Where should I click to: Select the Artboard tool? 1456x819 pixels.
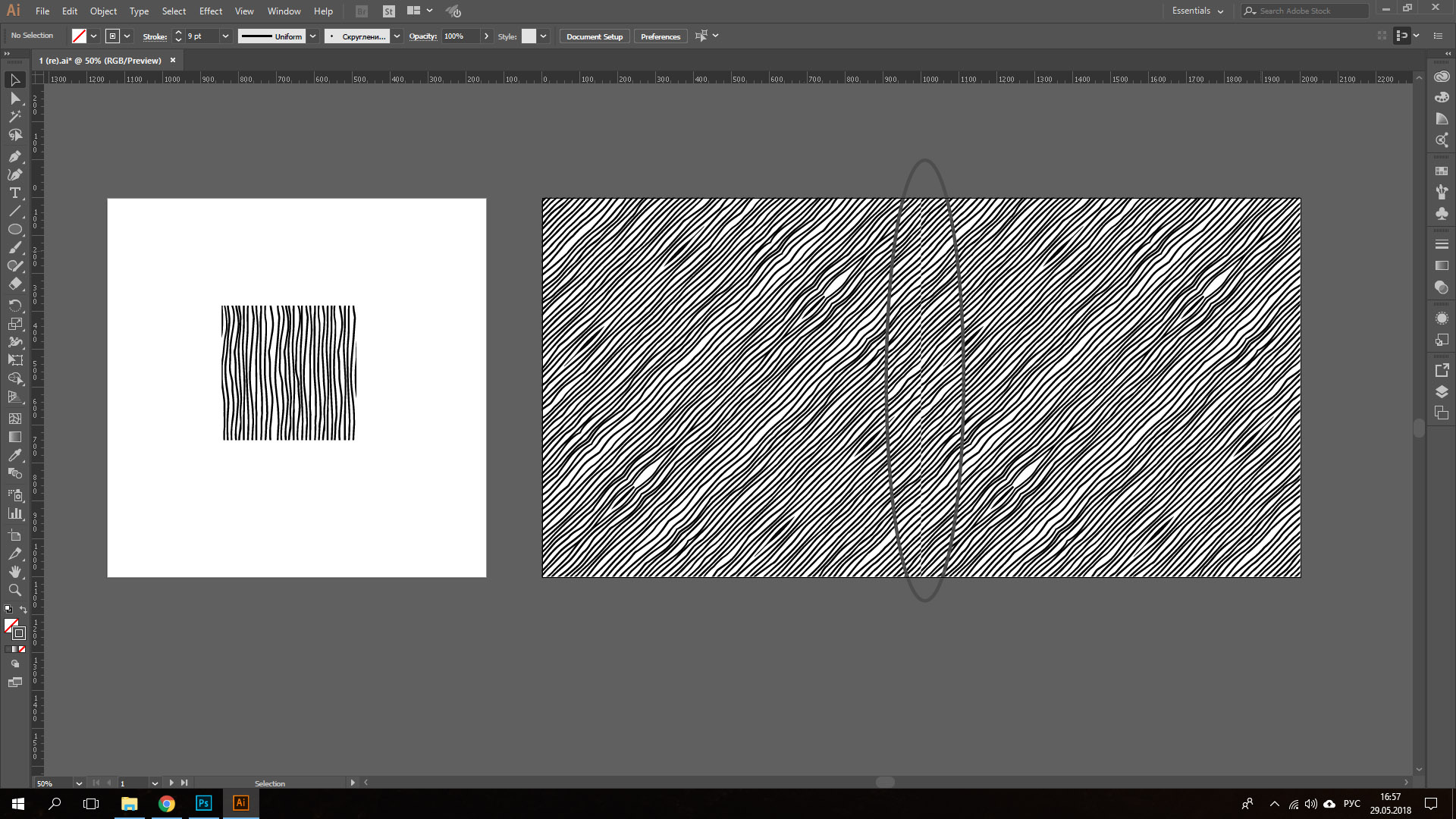14,535
